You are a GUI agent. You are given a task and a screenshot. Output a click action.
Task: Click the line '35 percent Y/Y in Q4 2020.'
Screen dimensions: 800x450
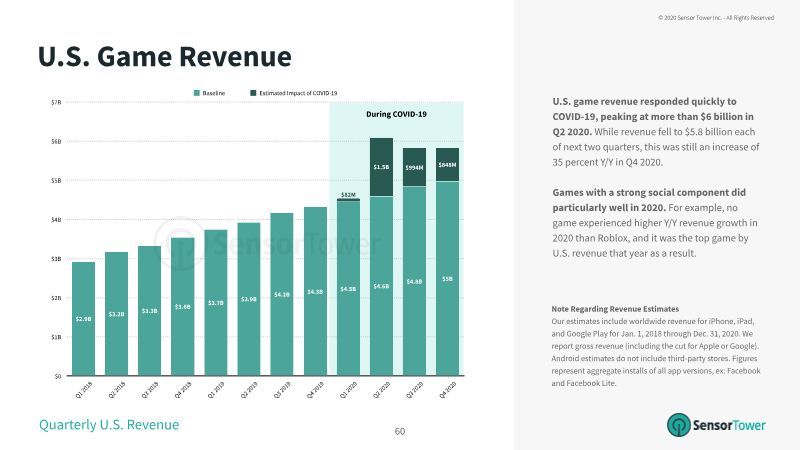click(607, 162)
